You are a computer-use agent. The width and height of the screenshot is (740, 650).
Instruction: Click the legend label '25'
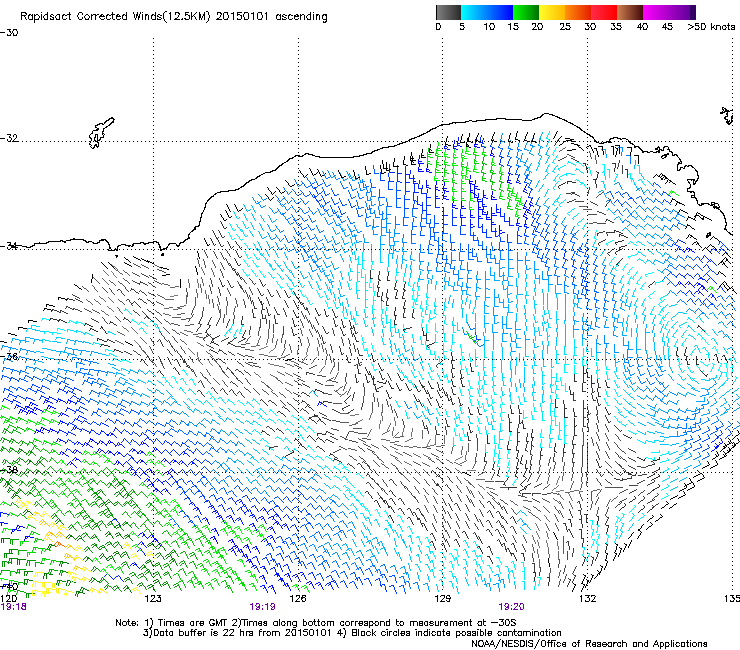(x=565, y=27)
